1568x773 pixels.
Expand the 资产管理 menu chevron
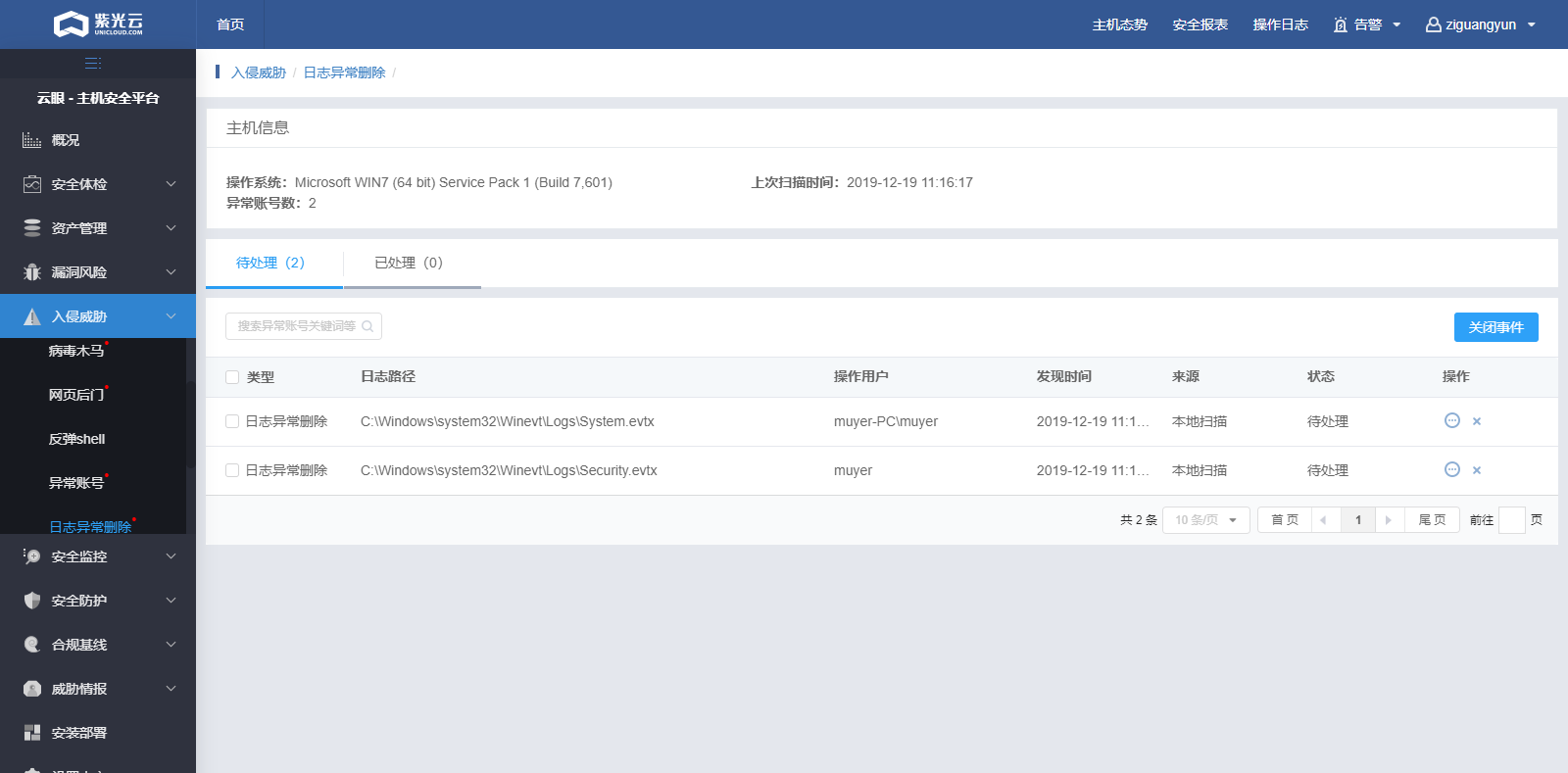[171, 228]
